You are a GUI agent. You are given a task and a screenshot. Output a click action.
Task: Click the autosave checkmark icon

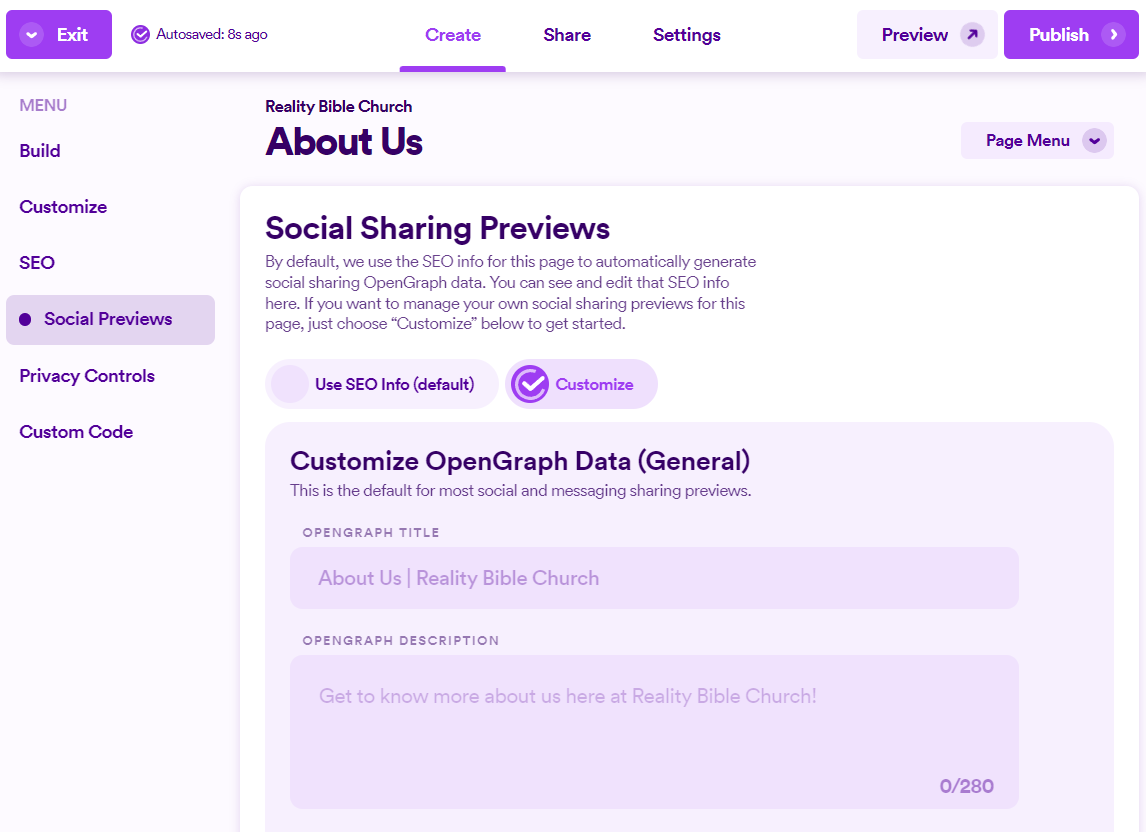pyautogui.click(x=140, y=33)
